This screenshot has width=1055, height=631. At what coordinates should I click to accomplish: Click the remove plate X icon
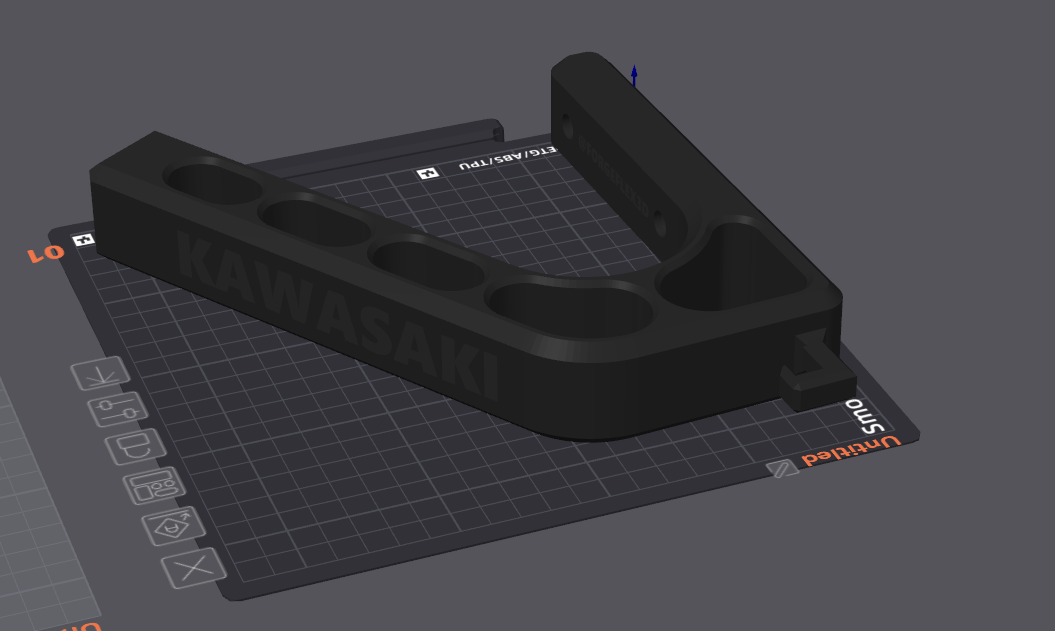click(x=193, y=568)
